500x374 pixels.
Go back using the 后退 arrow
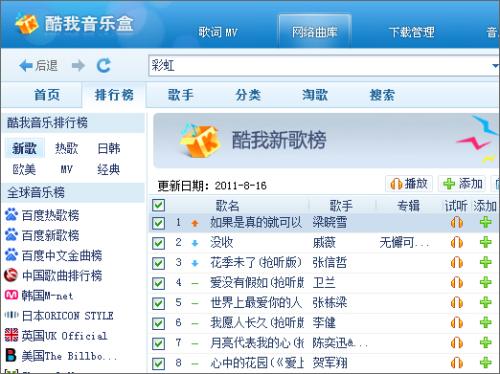[38, 66]
